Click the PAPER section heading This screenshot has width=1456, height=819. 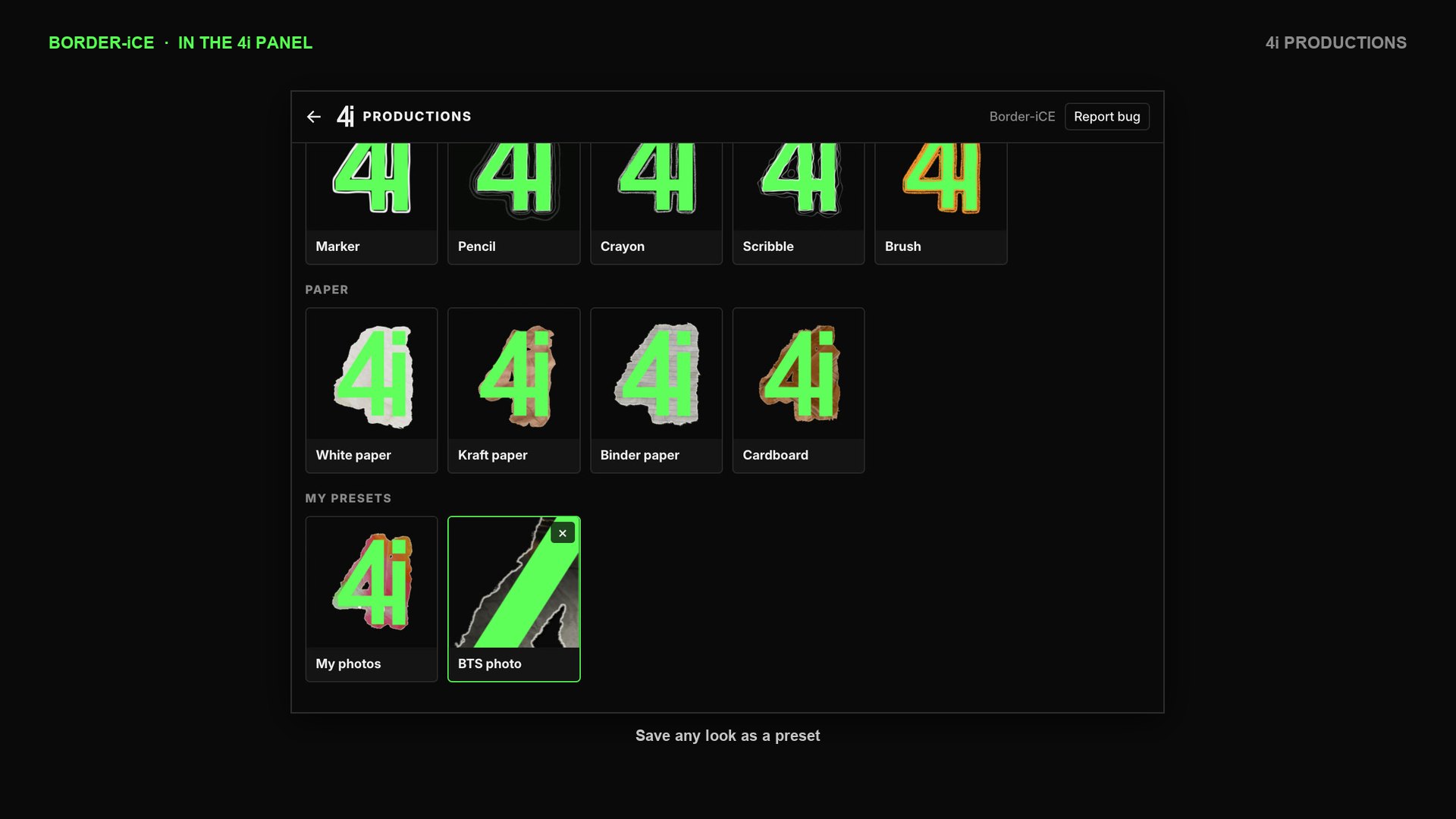(x=327, y=290)
